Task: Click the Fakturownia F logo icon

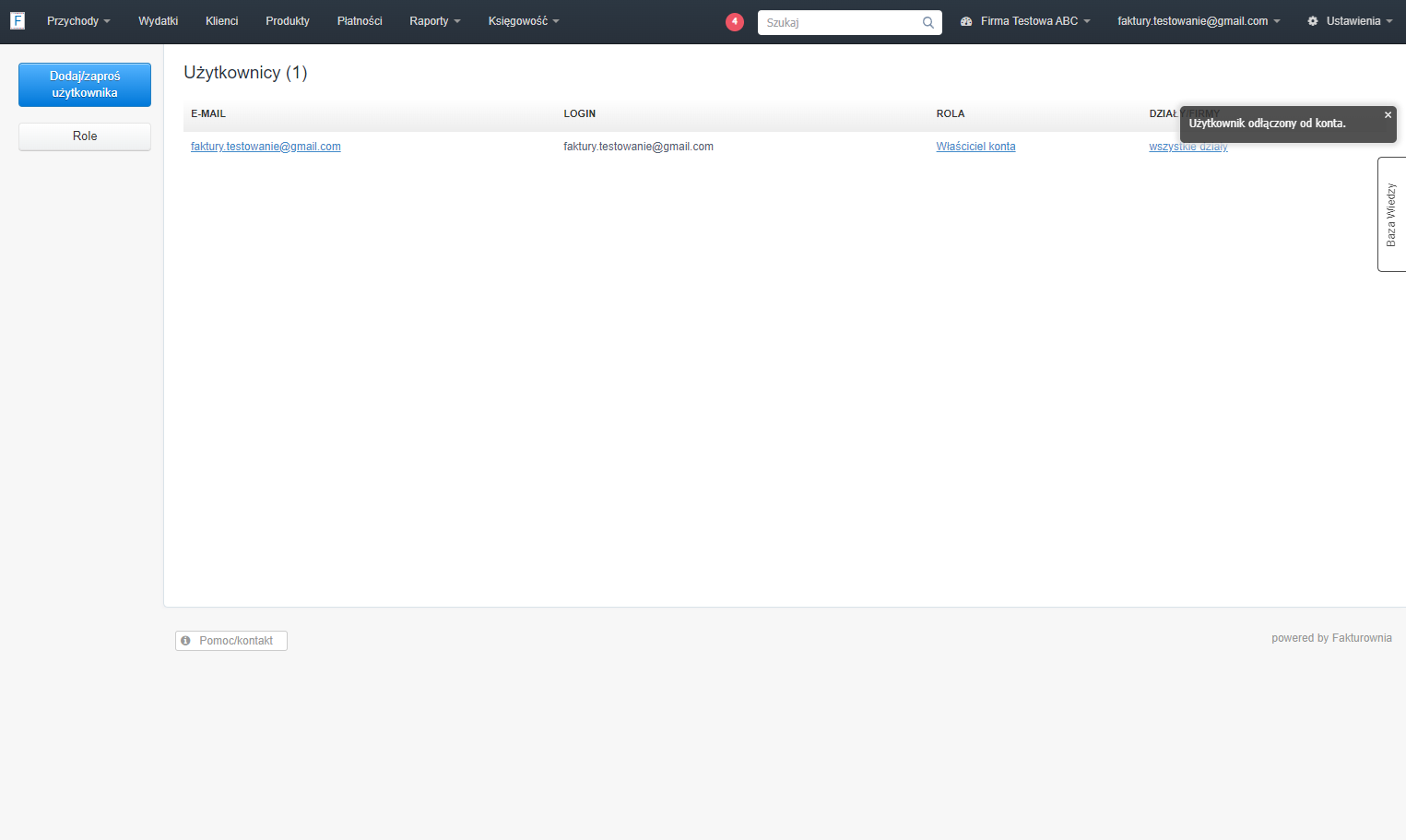Action: (x=18, y=20)
